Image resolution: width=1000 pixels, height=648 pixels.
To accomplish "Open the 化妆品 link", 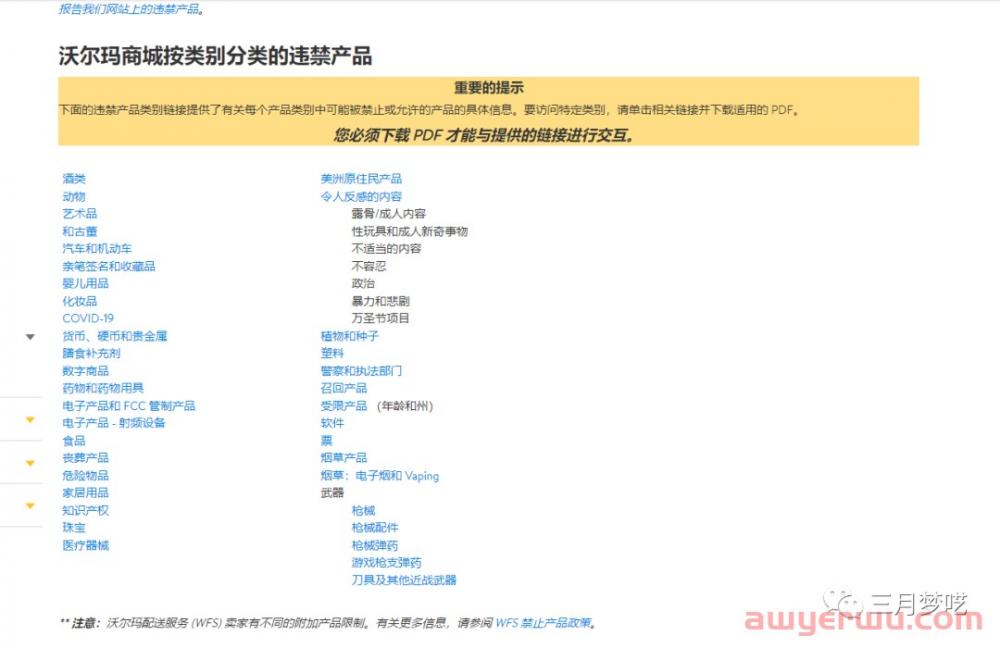I will tap(80, 301).
